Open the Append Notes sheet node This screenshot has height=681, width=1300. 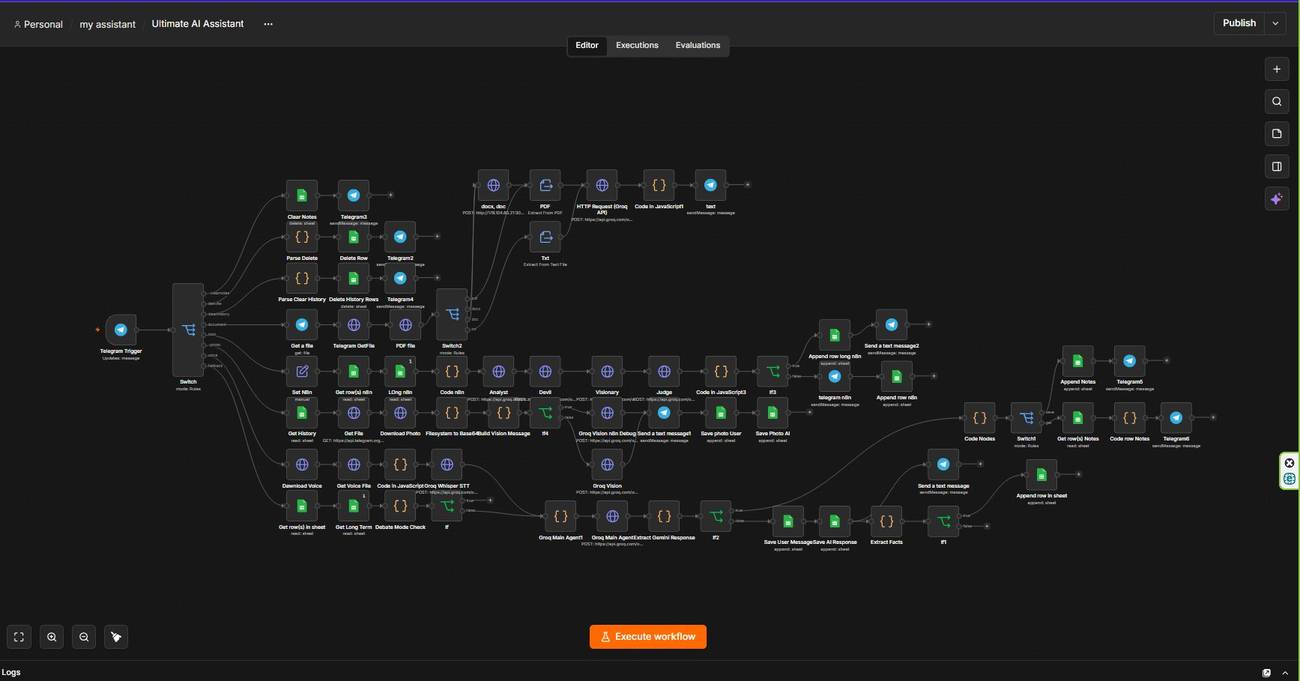(1078, 361)
